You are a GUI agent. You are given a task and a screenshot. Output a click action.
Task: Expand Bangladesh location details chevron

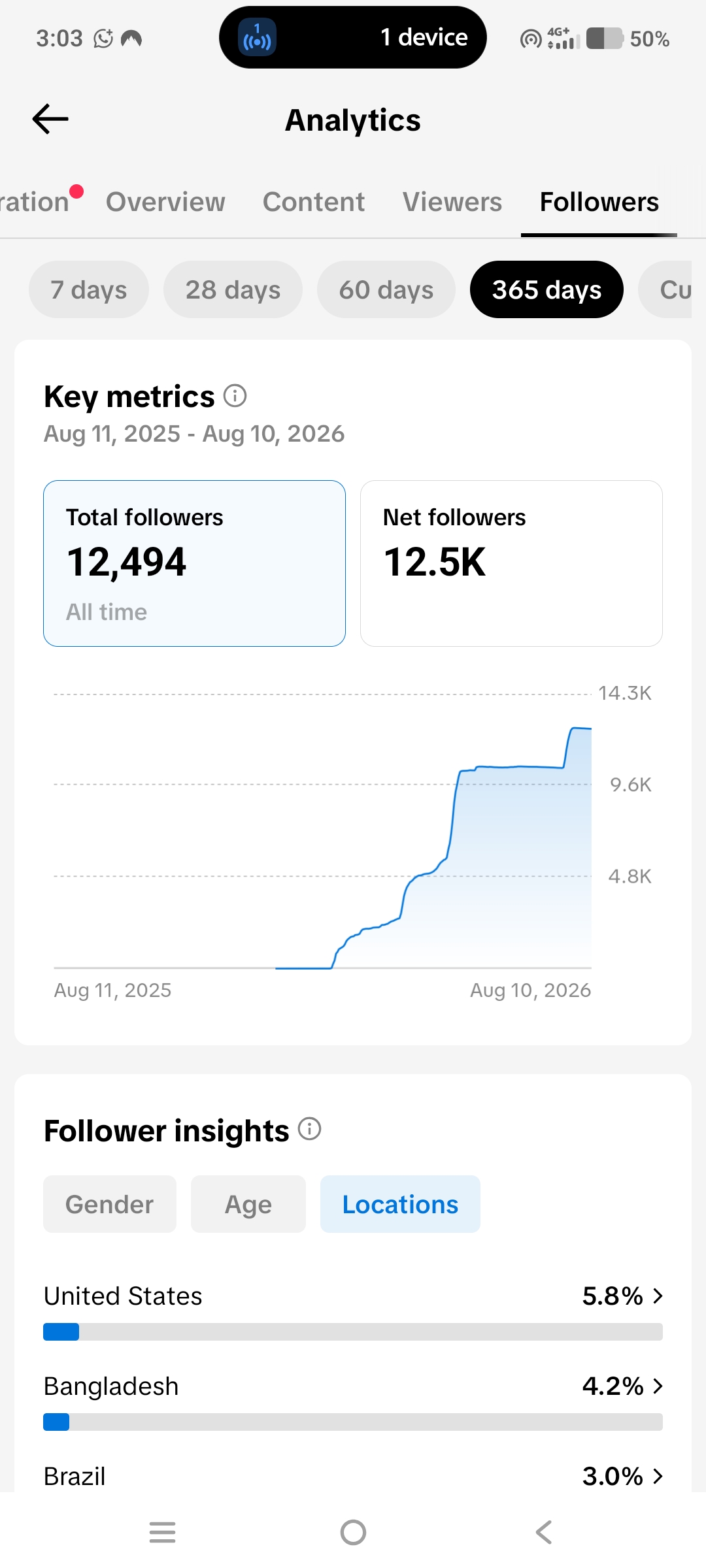point(658,1386)
